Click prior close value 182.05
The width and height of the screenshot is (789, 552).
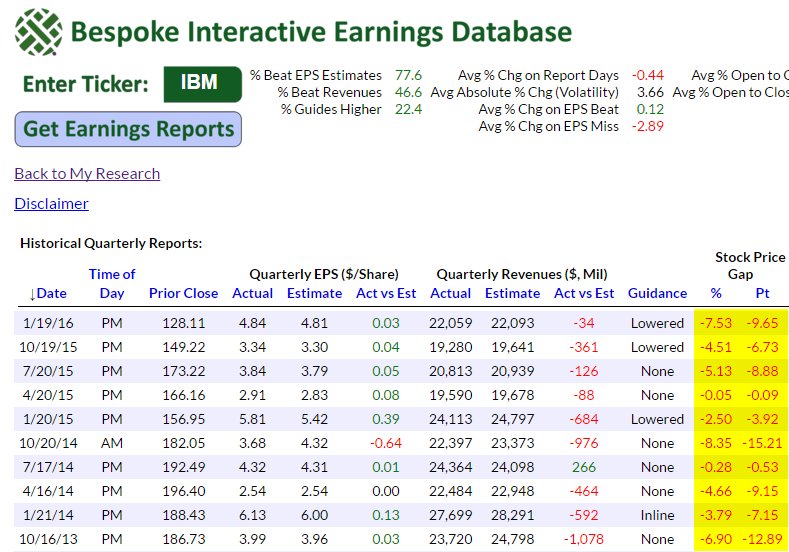coord(183,443)
